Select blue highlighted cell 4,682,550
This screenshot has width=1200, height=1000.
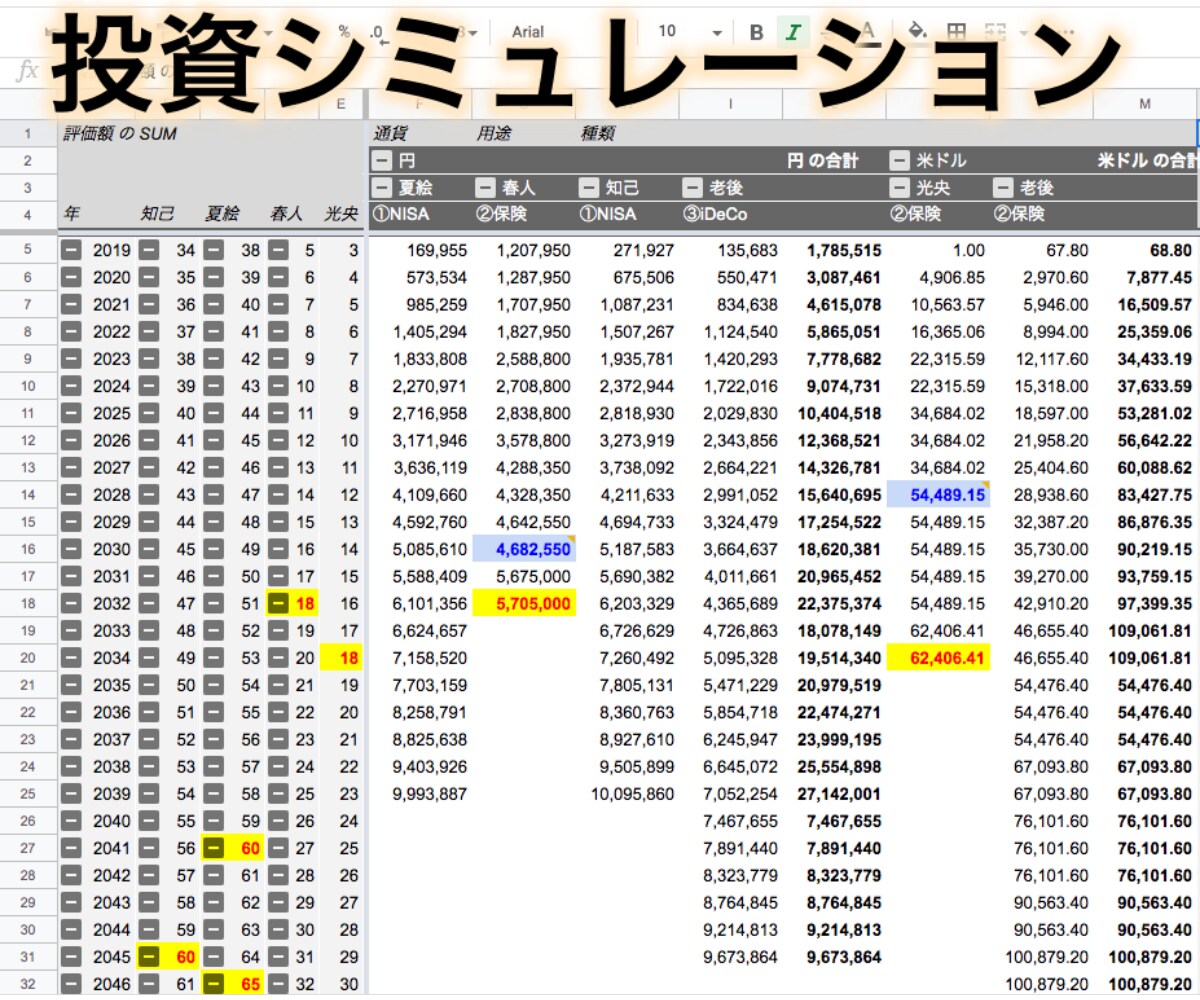(x=525, y=549)
